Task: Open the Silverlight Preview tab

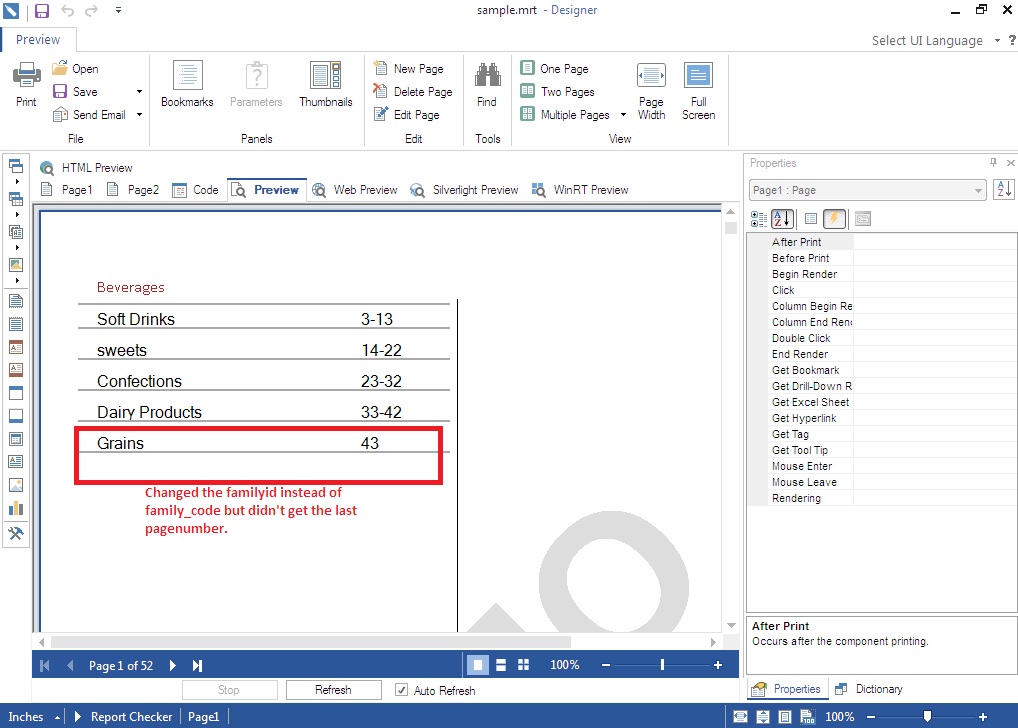Action: [464, 190]
